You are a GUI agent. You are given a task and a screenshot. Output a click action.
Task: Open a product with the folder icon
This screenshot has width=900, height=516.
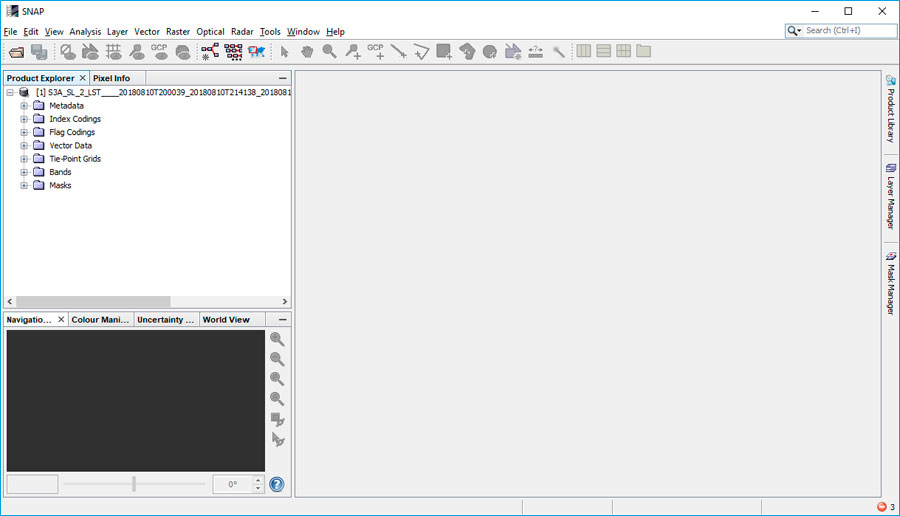(17, 52)
